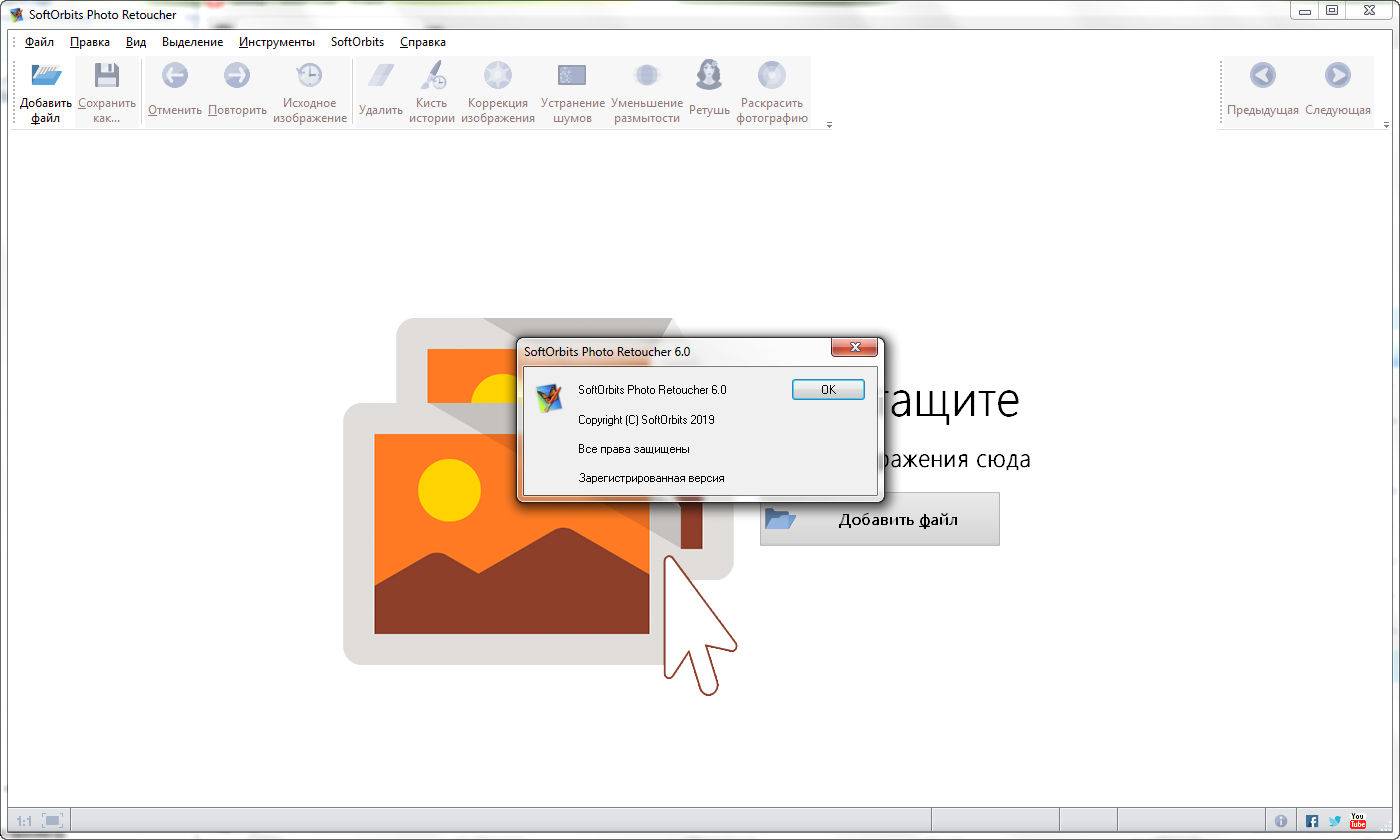Click the large Добавить файл button in the drop area
The image size is (1400, 840).
coord(880,519)
